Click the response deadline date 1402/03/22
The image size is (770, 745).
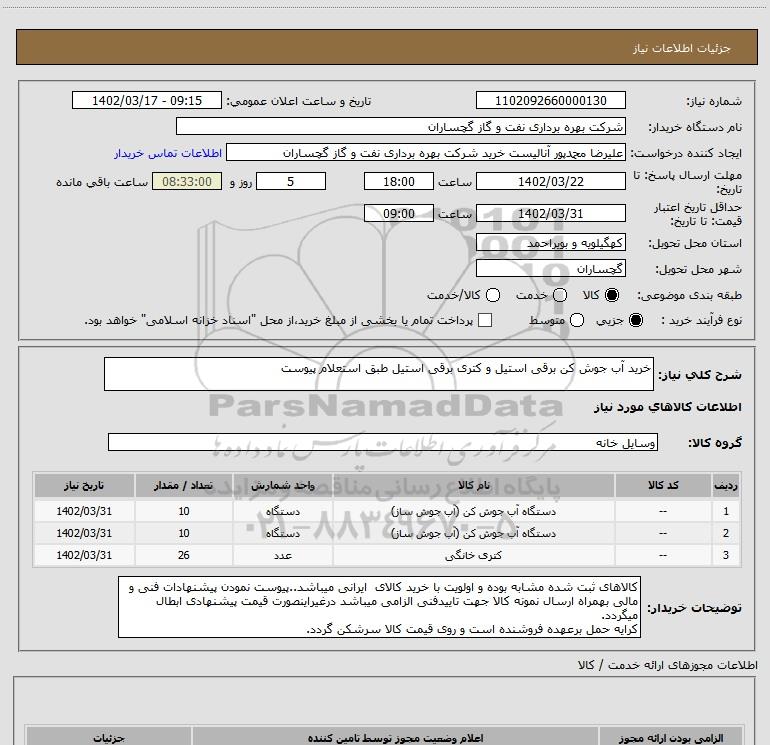pos(550,182)
